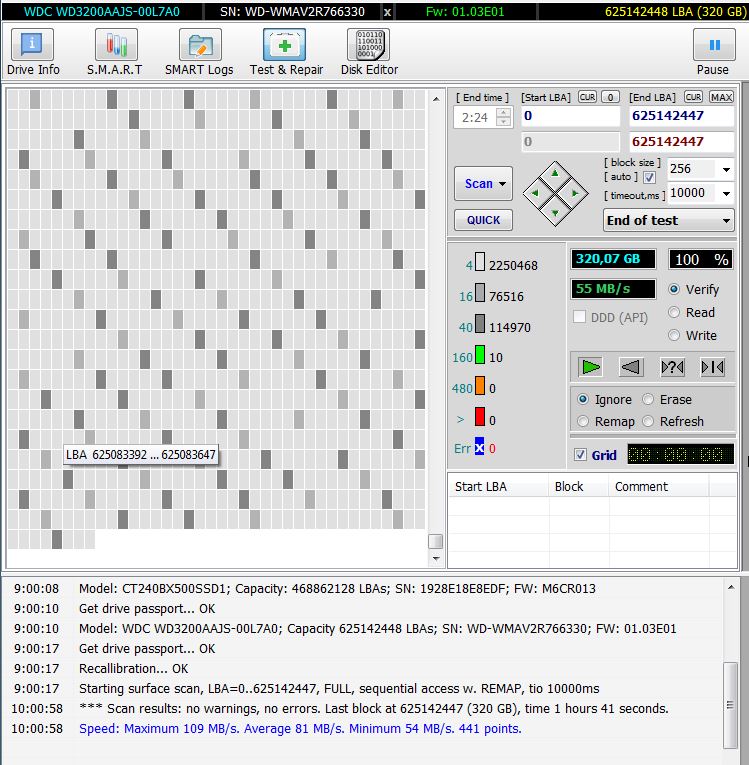Select the Read test mode

pos(674,312)
